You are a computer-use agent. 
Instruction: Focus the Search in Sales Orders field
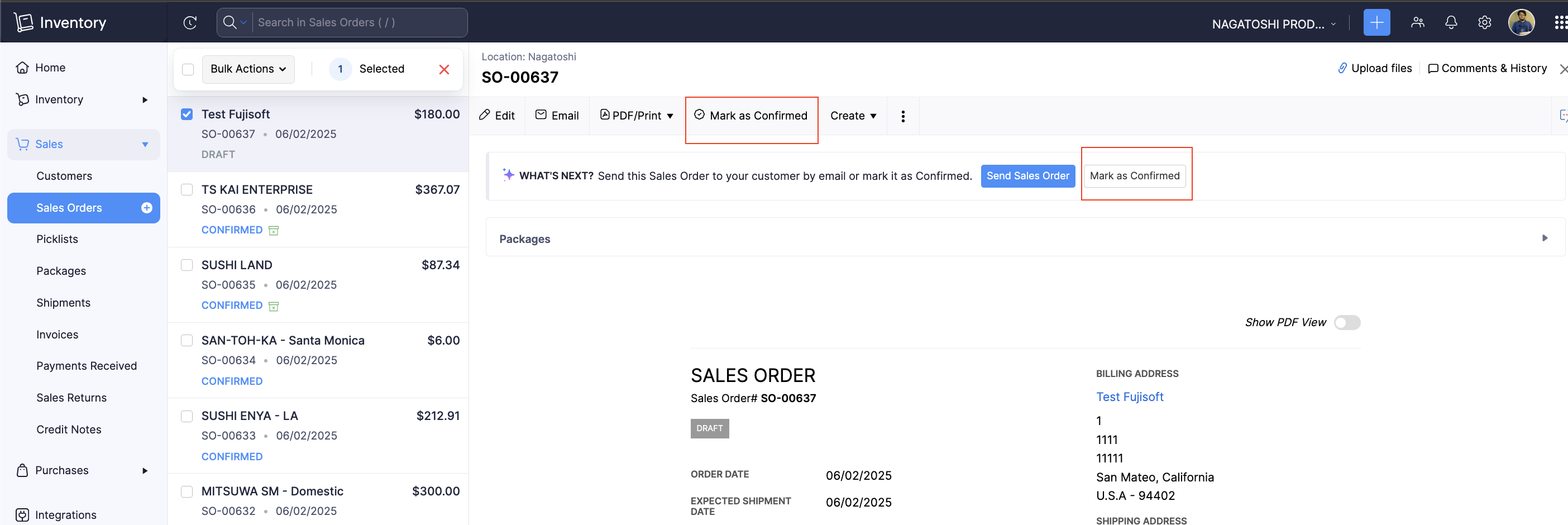tap(359, 22)
